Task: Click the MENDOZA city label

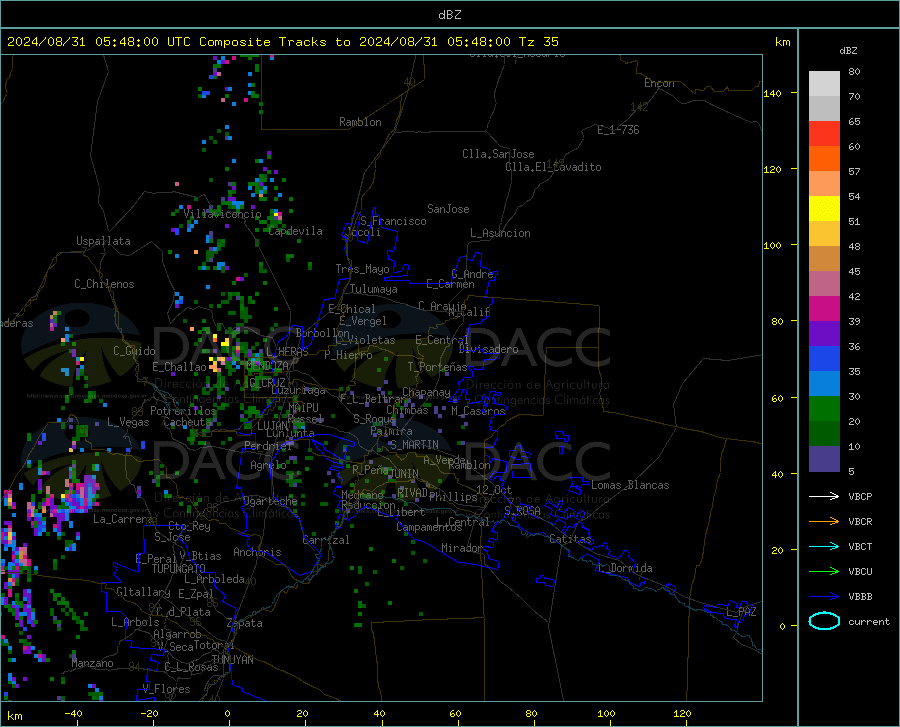Action: [x=267, y=366]
